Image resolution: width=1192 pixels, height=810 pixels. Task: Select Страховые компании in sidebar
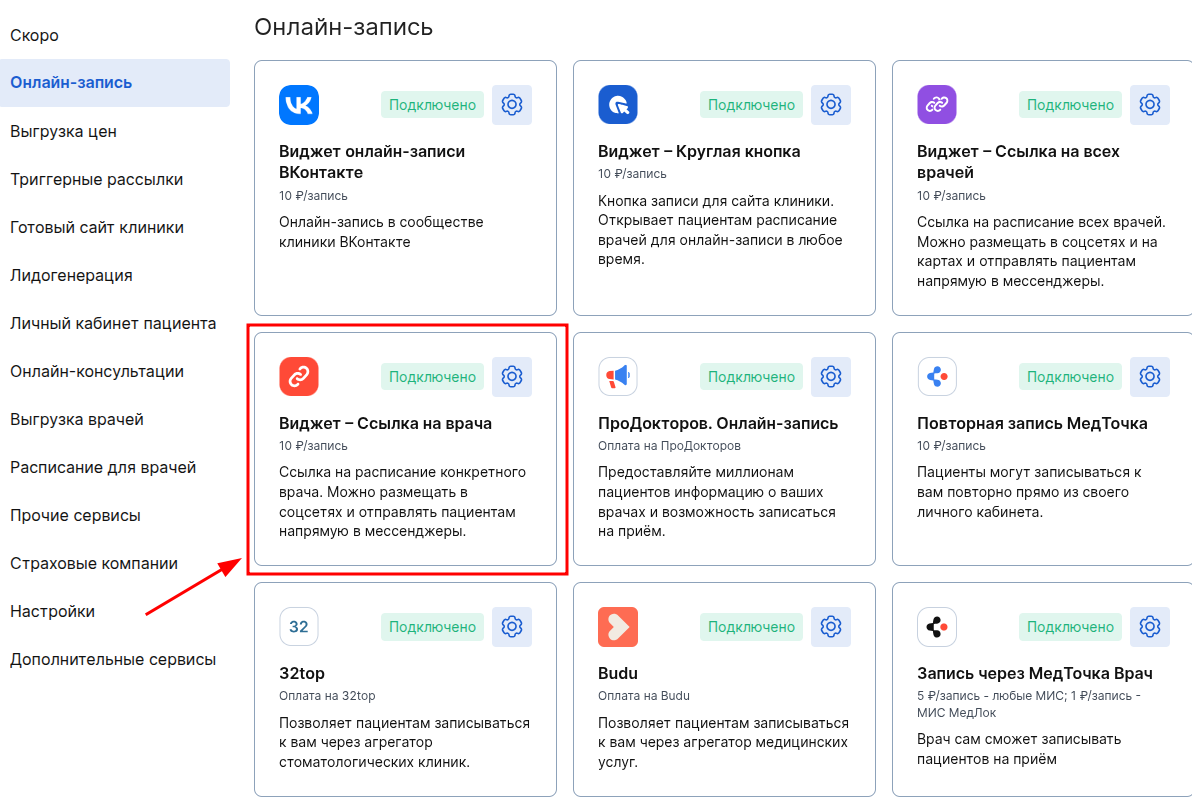click(x=94, y=564)
